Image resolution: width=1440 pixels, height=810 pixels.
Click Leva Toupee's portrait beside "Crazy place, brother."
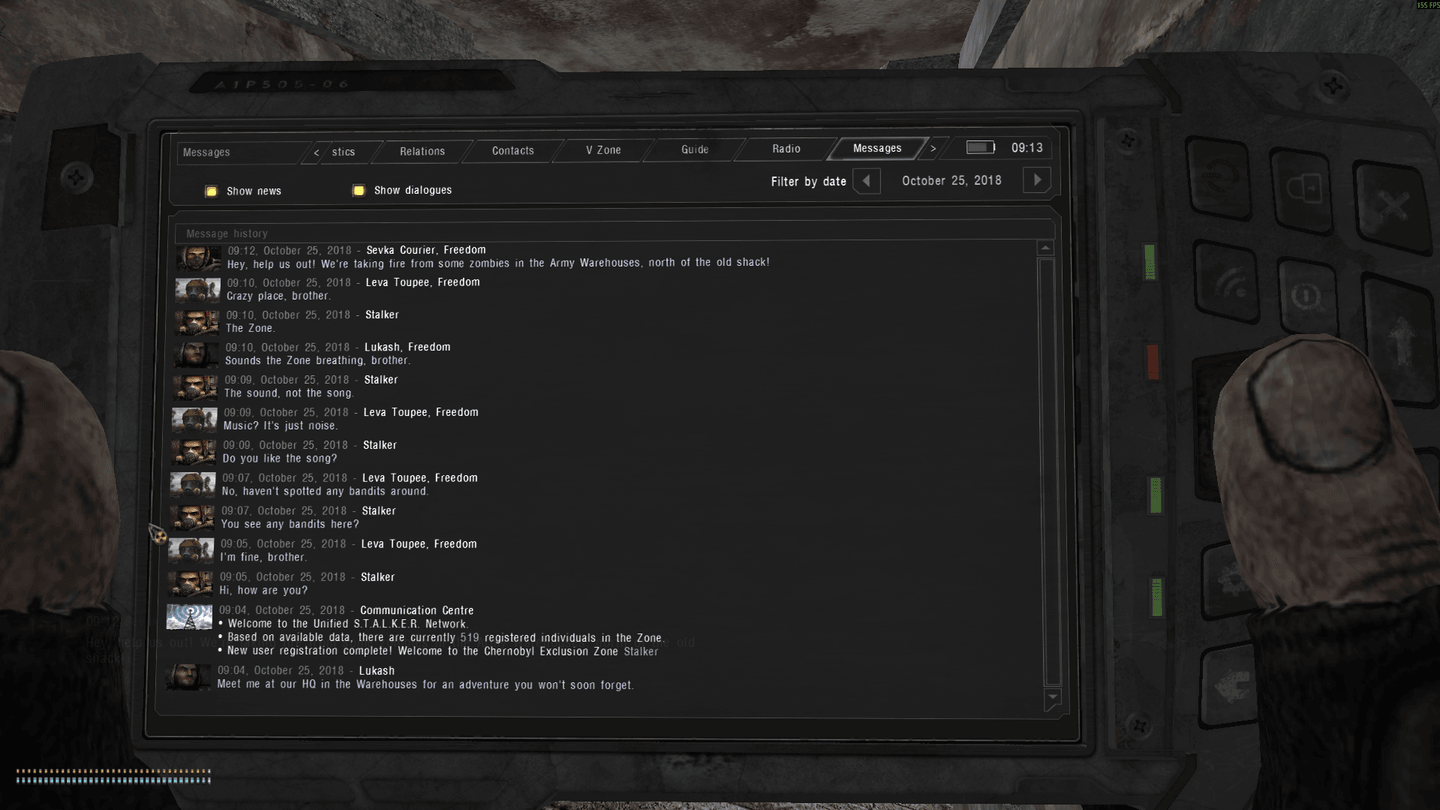pyautogui.click(x=198, y=290)
